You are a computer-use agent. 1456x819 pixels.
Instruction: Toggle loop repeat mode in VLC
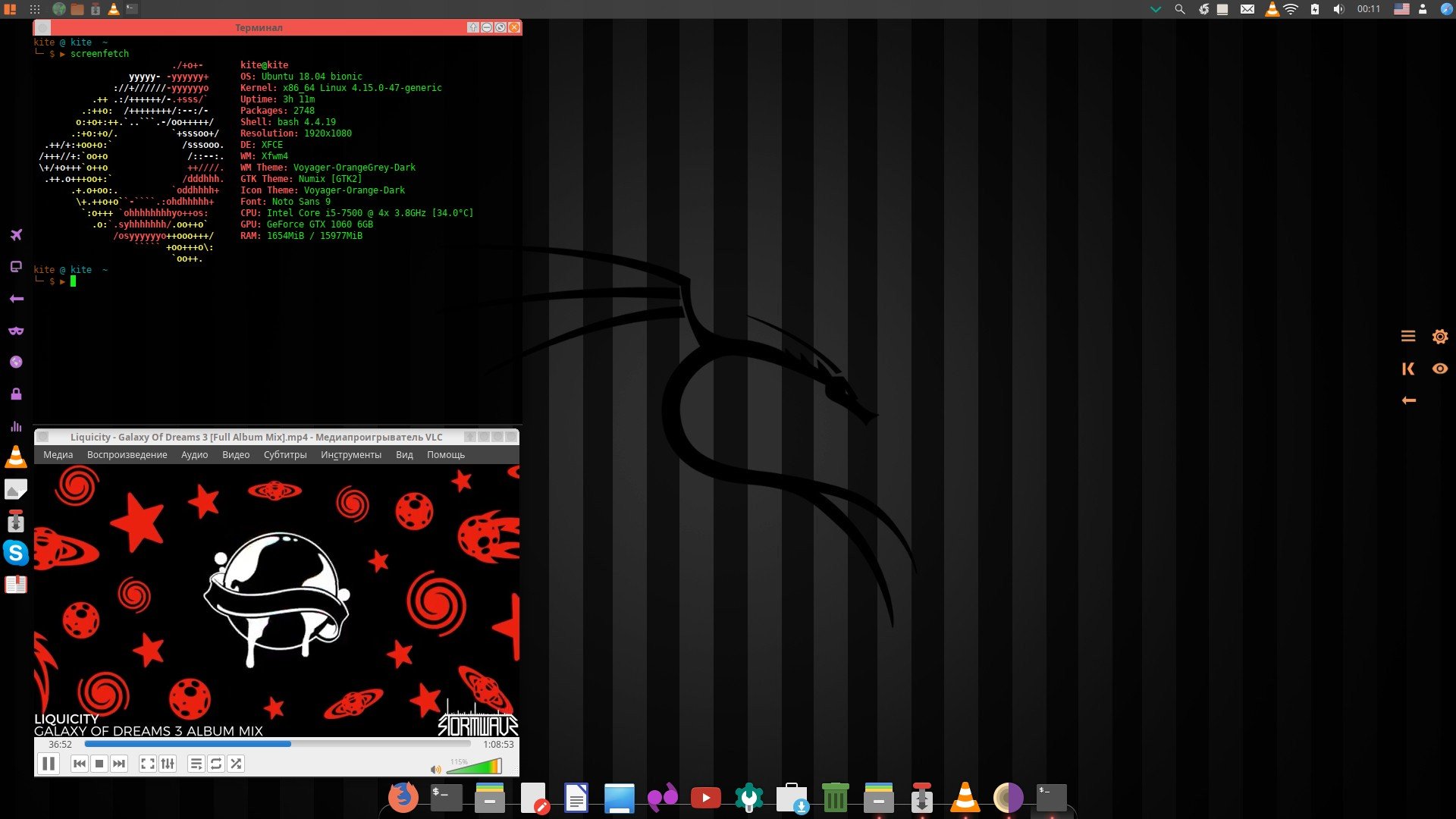(x=216, y=764)
